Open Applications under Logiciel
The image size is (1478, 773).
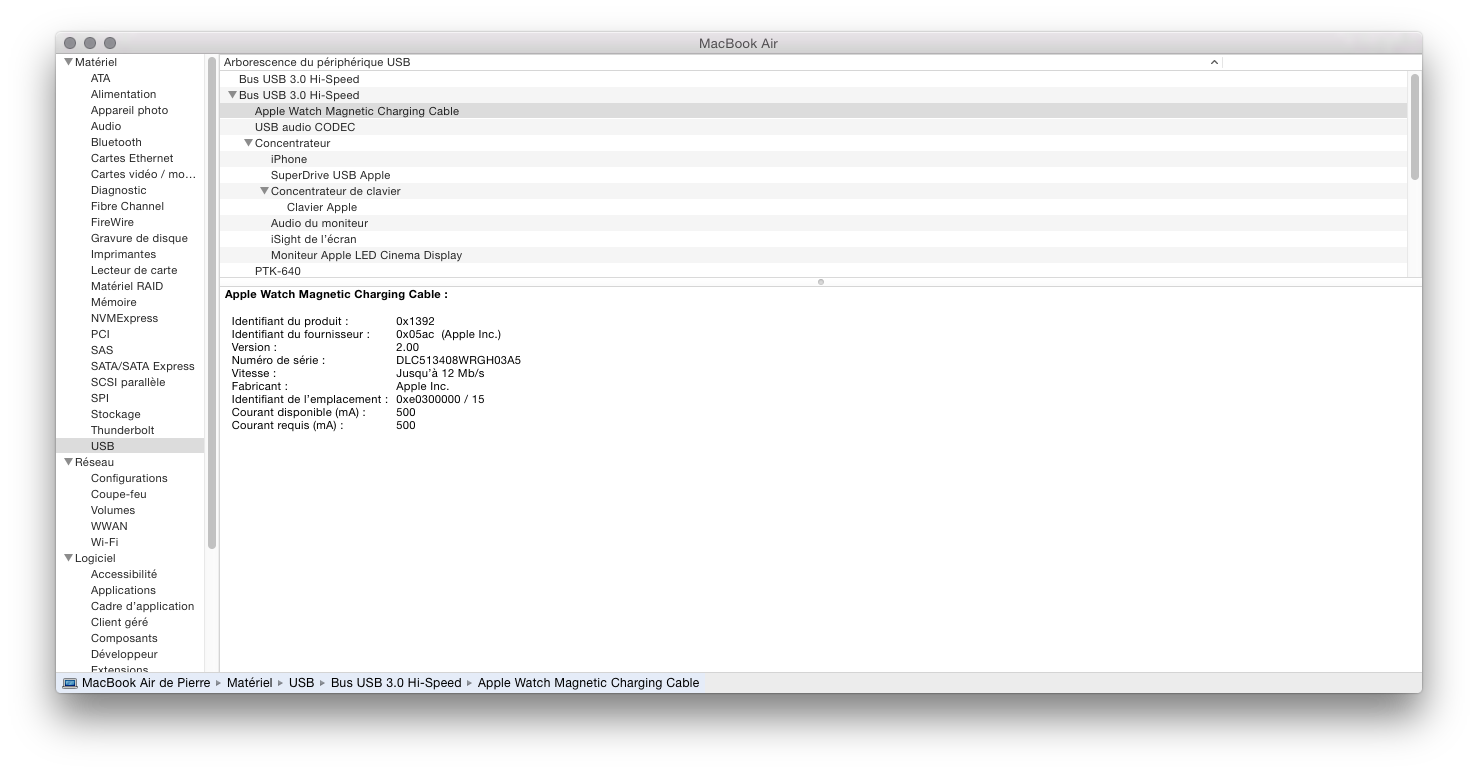[123, 590]
